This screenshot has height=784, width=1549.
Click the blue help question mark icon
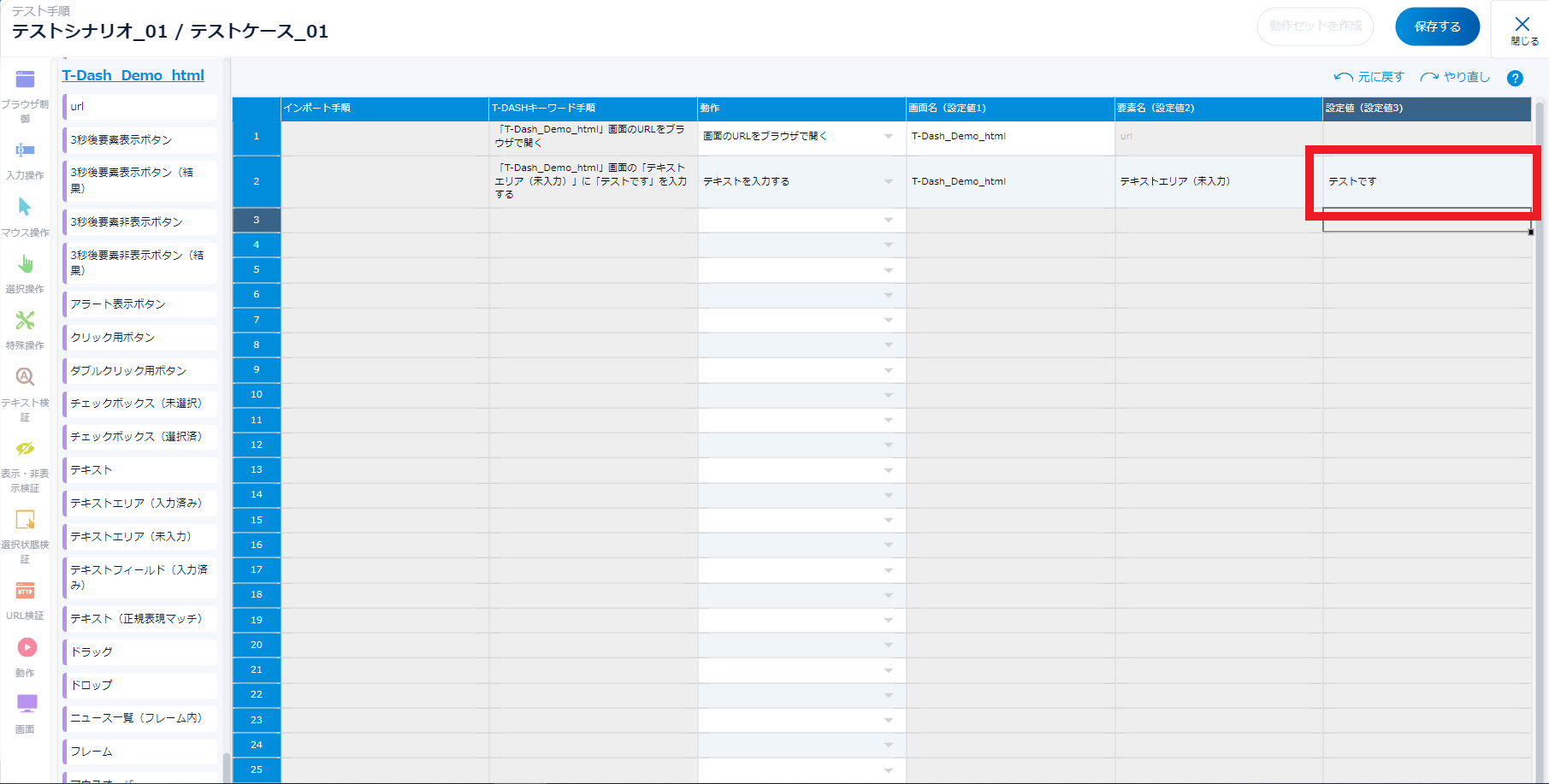pos(1515,78)
